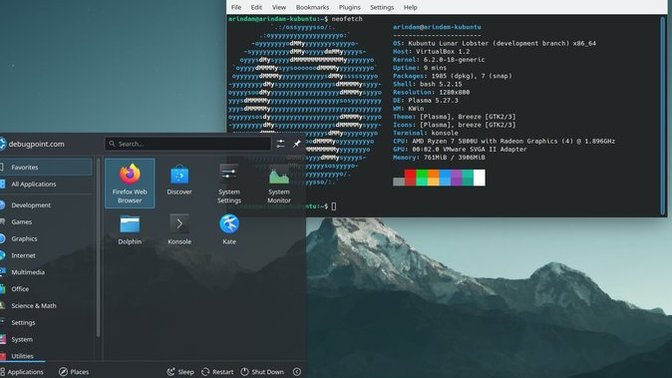Click the AMD Ryzen 7 CPU line

(504, 141)
